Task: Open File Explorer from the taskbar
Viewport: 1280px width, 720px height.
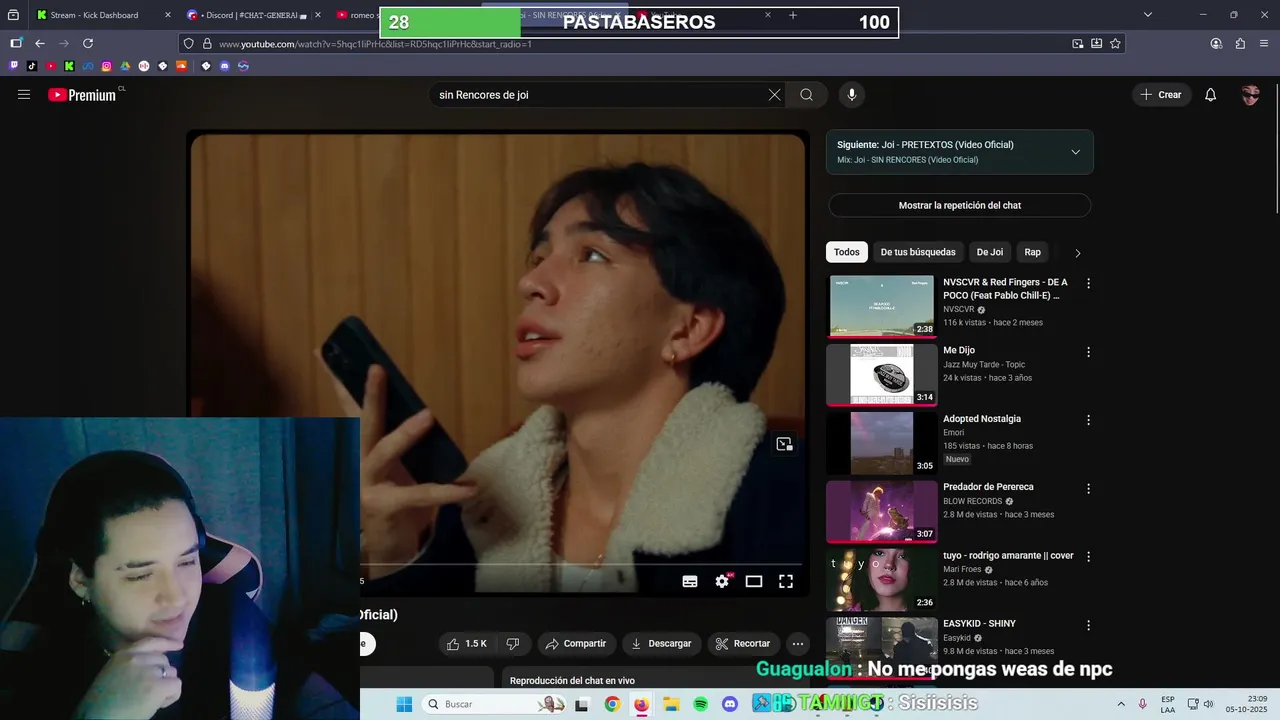Action: coord(671,704)
